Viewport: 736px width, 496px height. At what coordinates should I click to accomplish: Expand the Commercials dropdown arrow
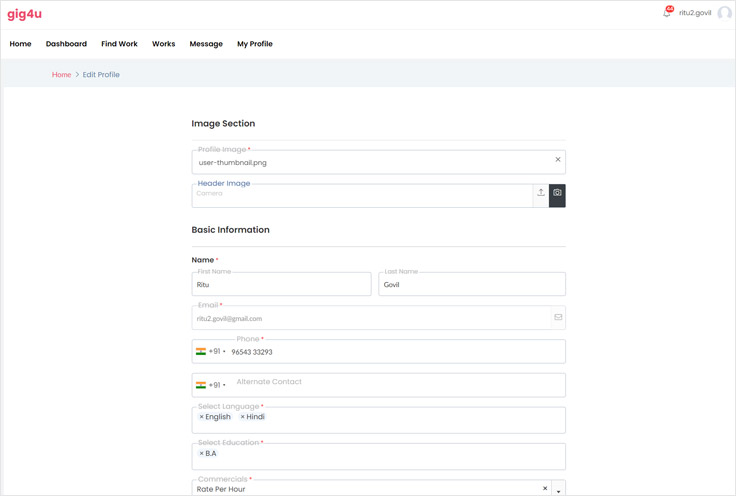click(x=558, y=490)
